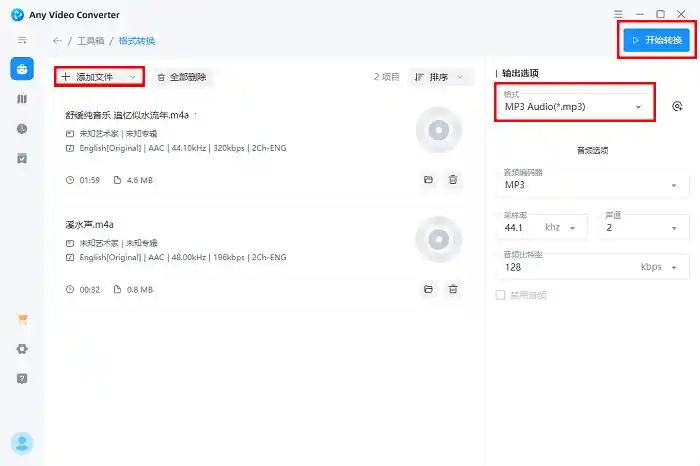The height and width of the screenshot is (466, 700).
Task: Open the settings gear in sidebar
Action: pyautogui.click(x=22, y=349)
